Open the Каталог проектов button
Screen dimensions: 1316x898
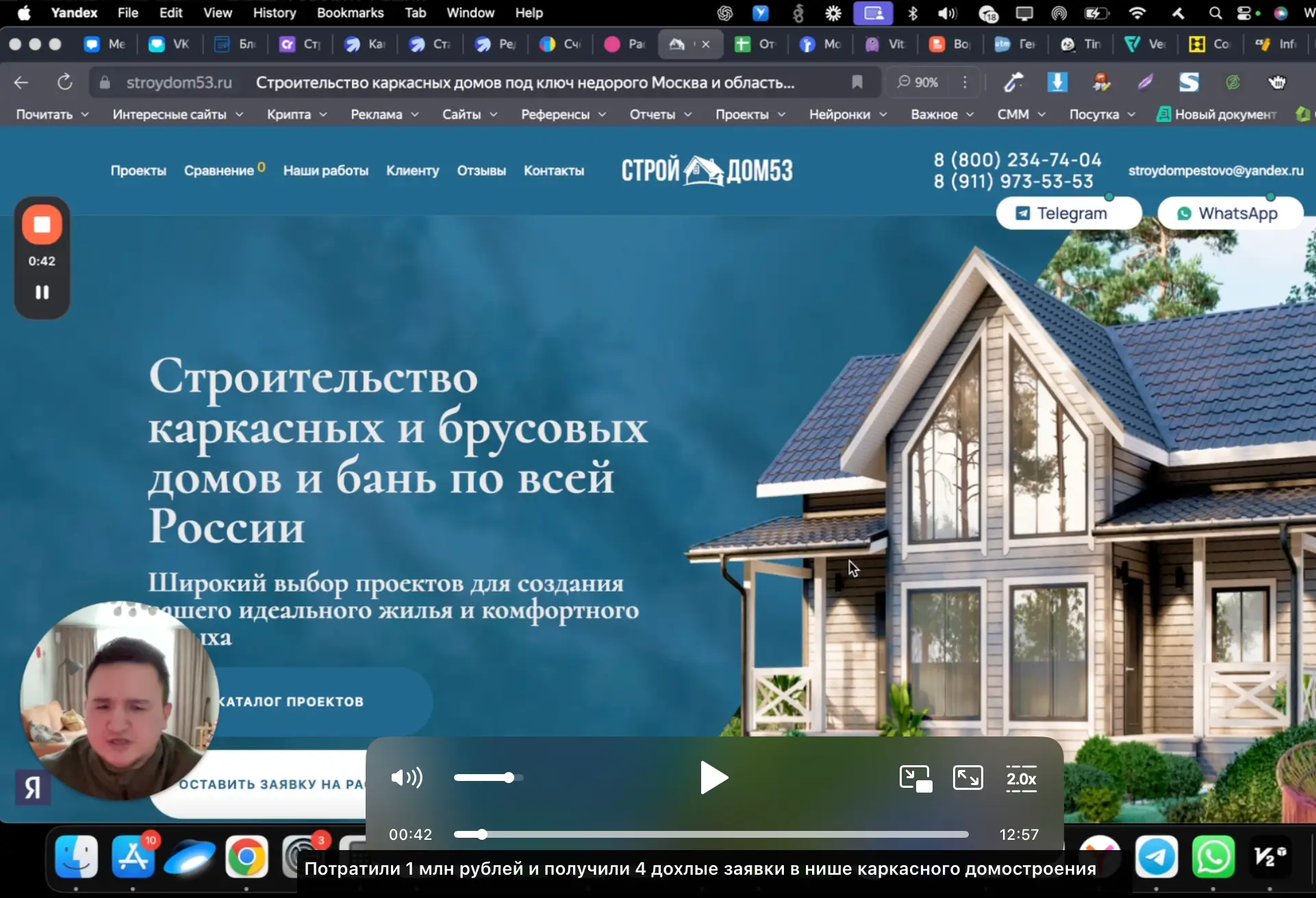pyautogui.click(x=291, y=702)
